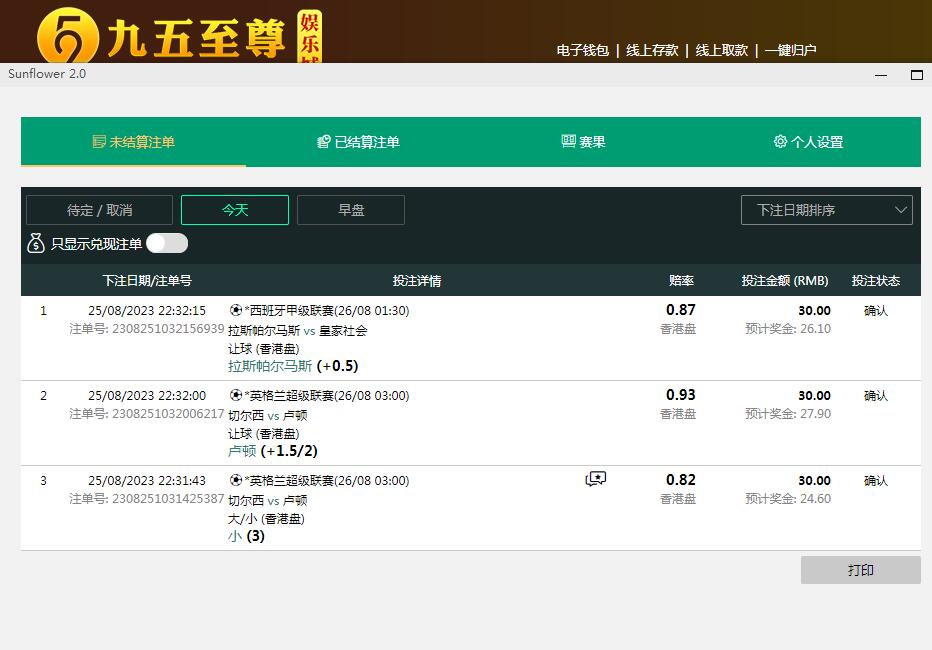Click 卢顿 (+1.5/2) selection
Screen dimensions: 932x650
click(x=273, y=451)
